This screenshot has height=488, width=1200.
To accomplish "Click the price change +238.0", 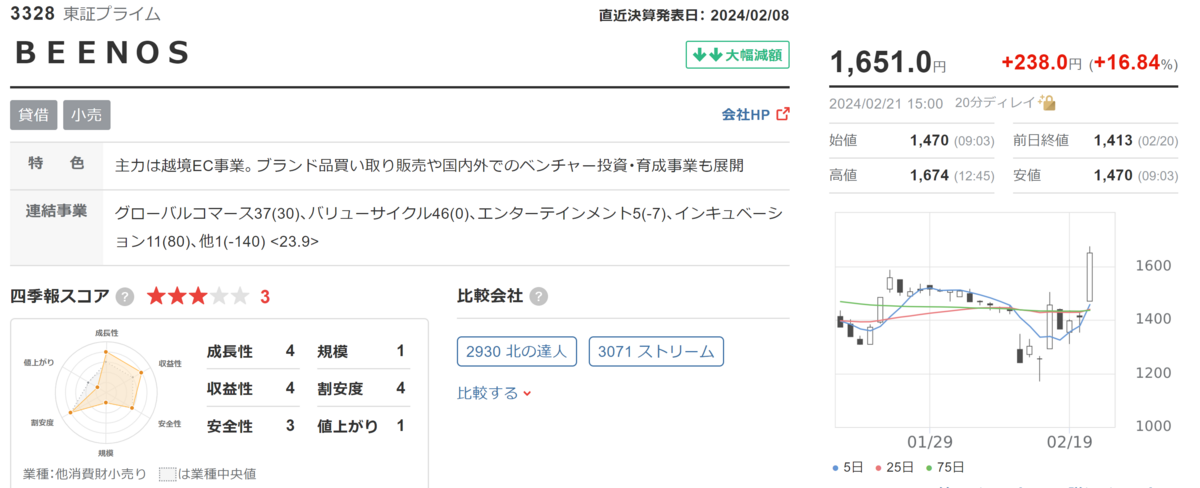I will click(x=1034, y=62).
